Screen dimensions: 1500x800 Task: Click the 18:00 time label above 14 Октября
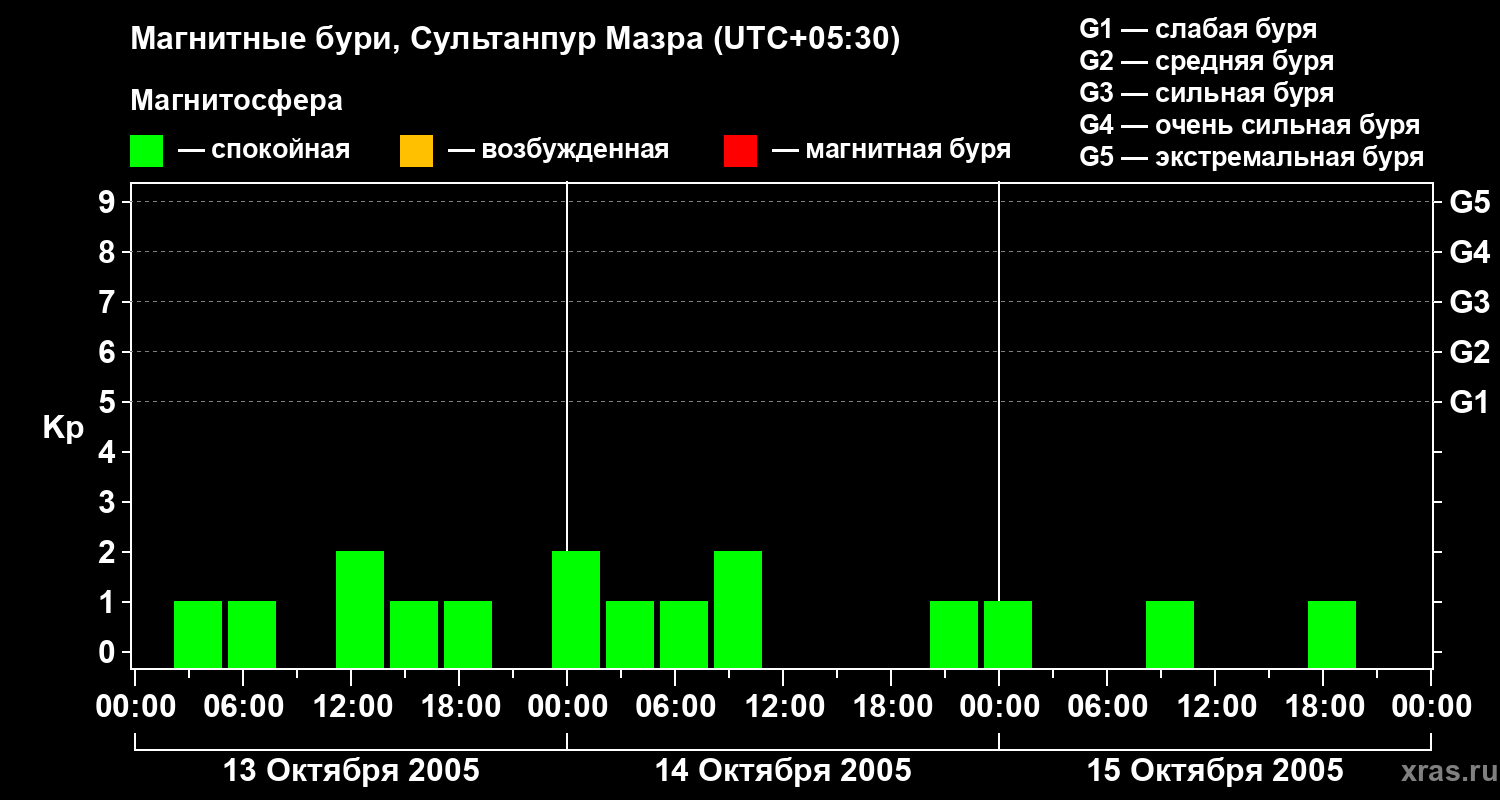[x=891, y=706]
